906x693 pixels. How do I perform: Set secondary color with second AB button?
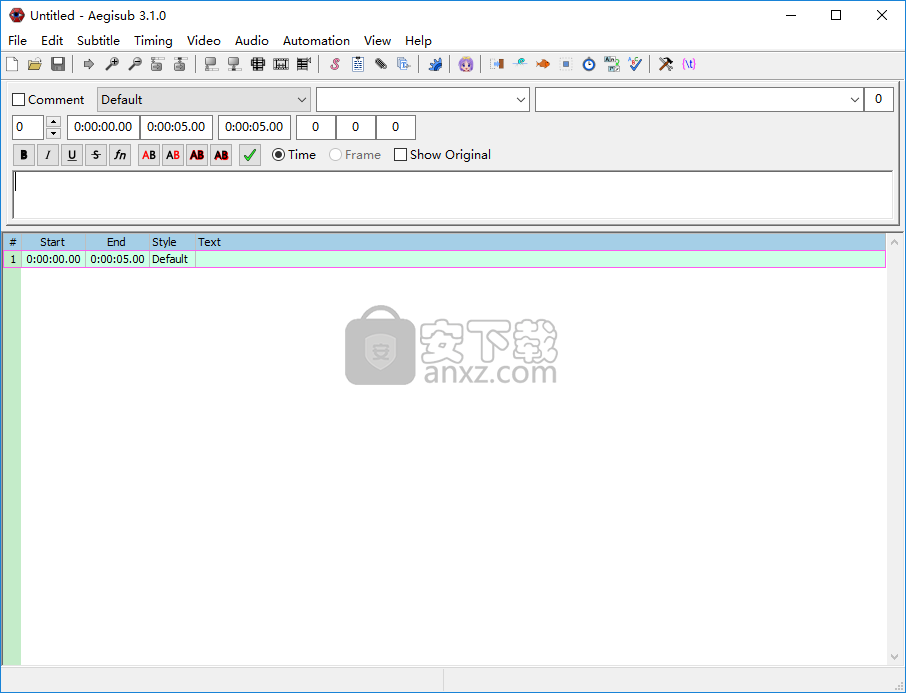click(x=173, y=155)
